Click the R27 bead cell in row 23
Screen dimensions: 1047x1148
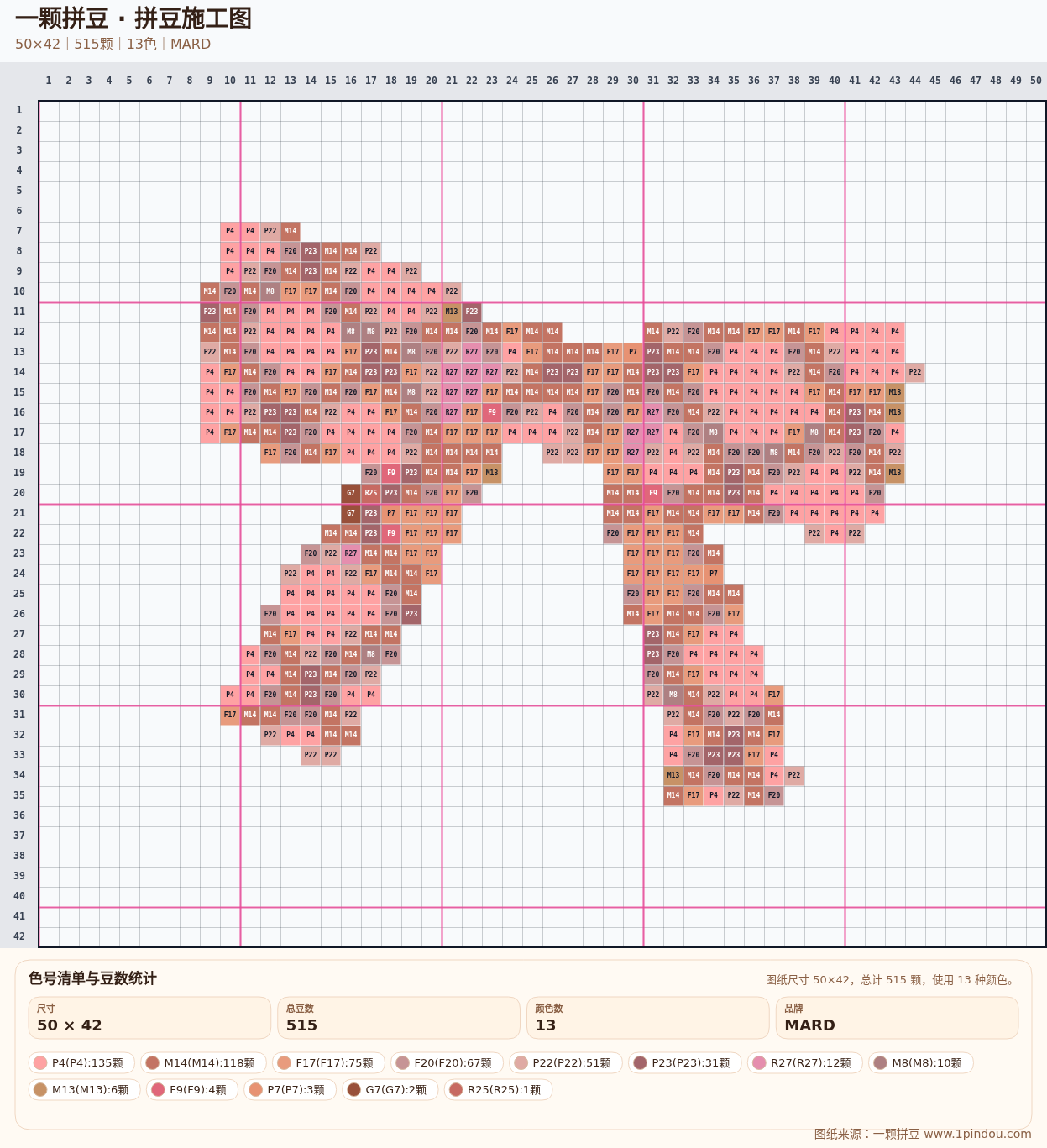pyautogui.click(x=351, y=553)
